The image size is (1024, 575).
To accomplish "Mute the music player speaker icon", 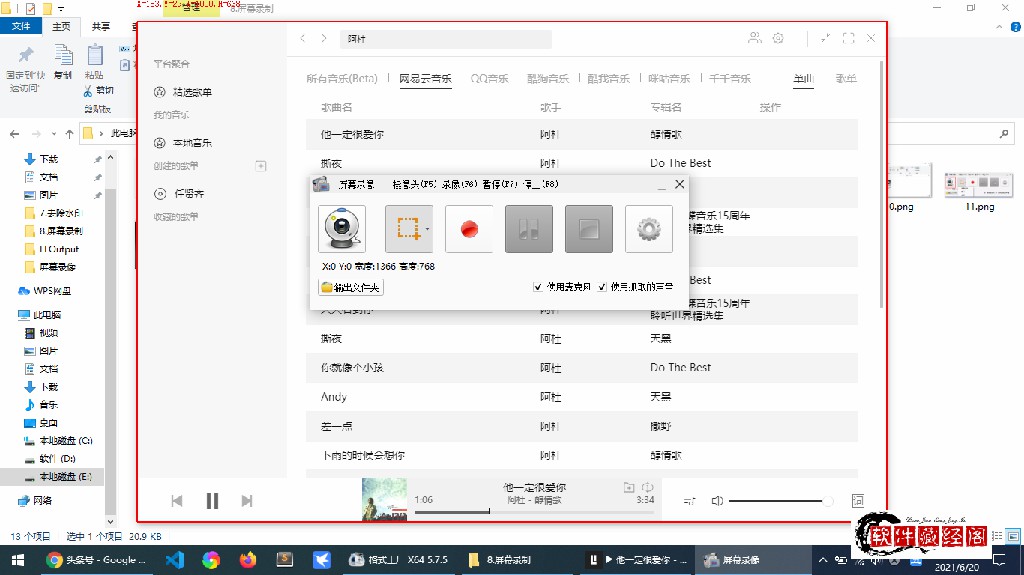I will pyautogui.click(x=717, y=501).
